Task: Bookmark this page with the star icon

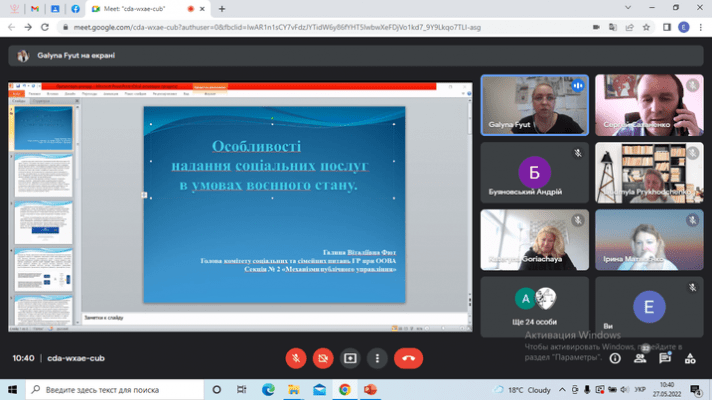Action: pyautogui.click(x=646, y=27)
